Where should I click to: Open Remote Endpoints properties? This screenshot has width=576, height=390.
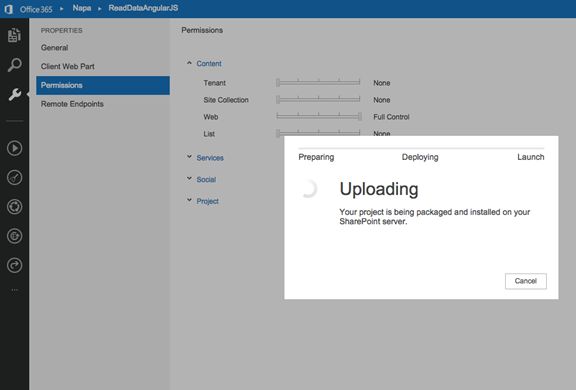coord(72,104)
